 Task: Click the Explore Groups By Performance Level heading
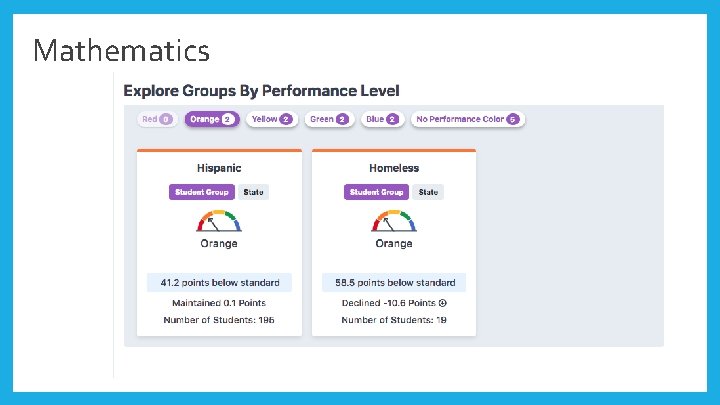point(261,91)
